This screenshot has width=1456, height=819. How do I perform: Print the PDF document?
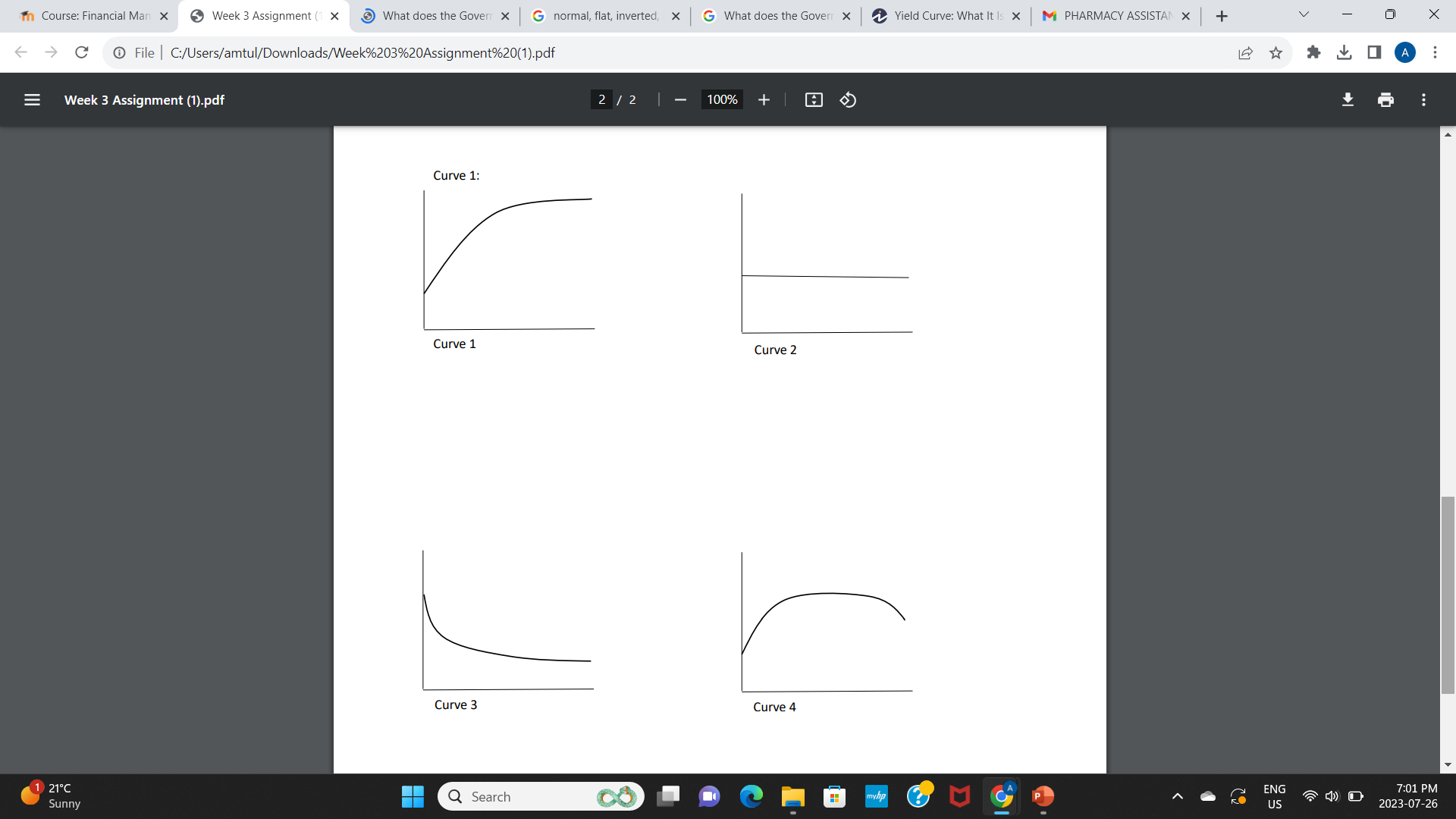click(x=1386, y=99)
